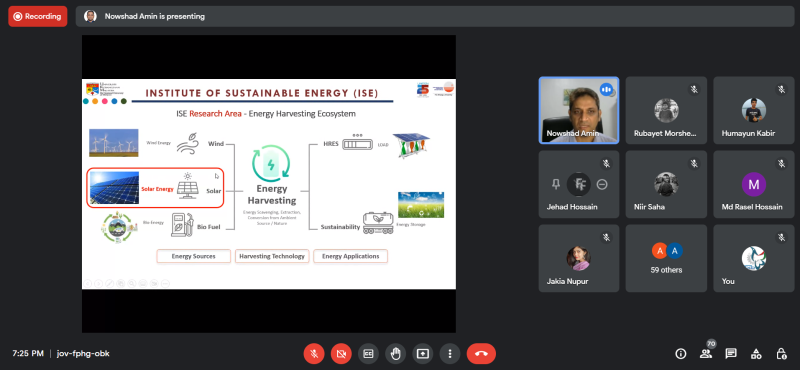Open the chat panel
800x370 pixels.
731,353
